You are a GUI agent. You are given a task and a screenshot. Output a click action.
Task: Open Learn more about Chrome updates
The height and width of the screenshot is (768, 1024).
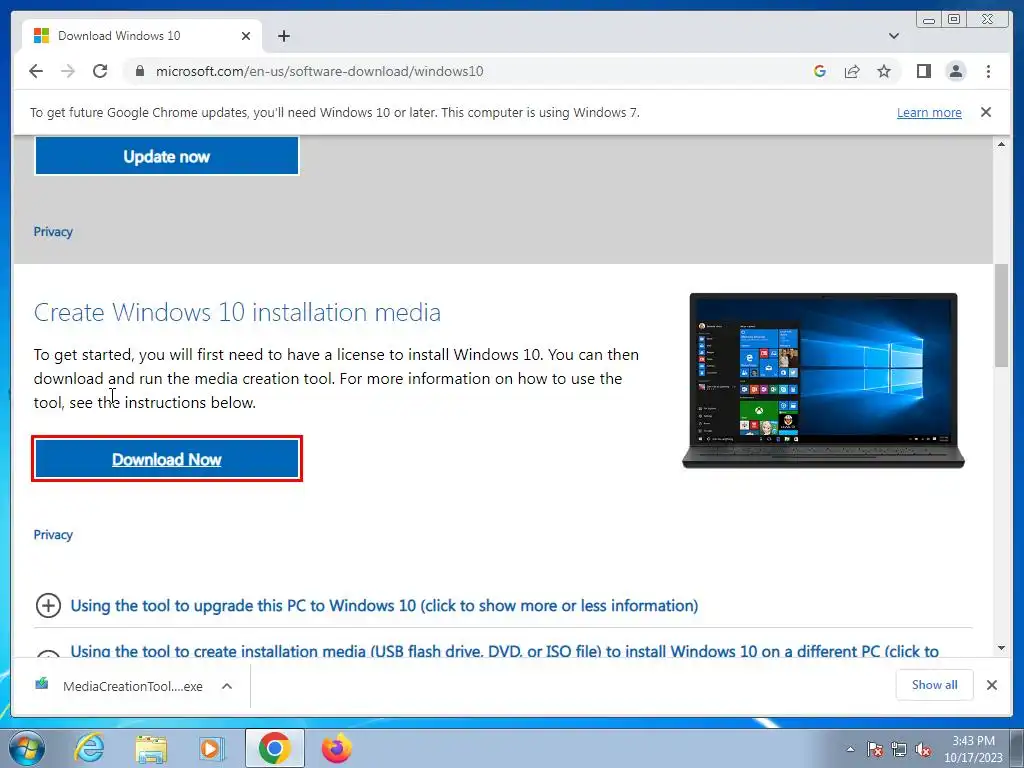click(x=929, y=112)
